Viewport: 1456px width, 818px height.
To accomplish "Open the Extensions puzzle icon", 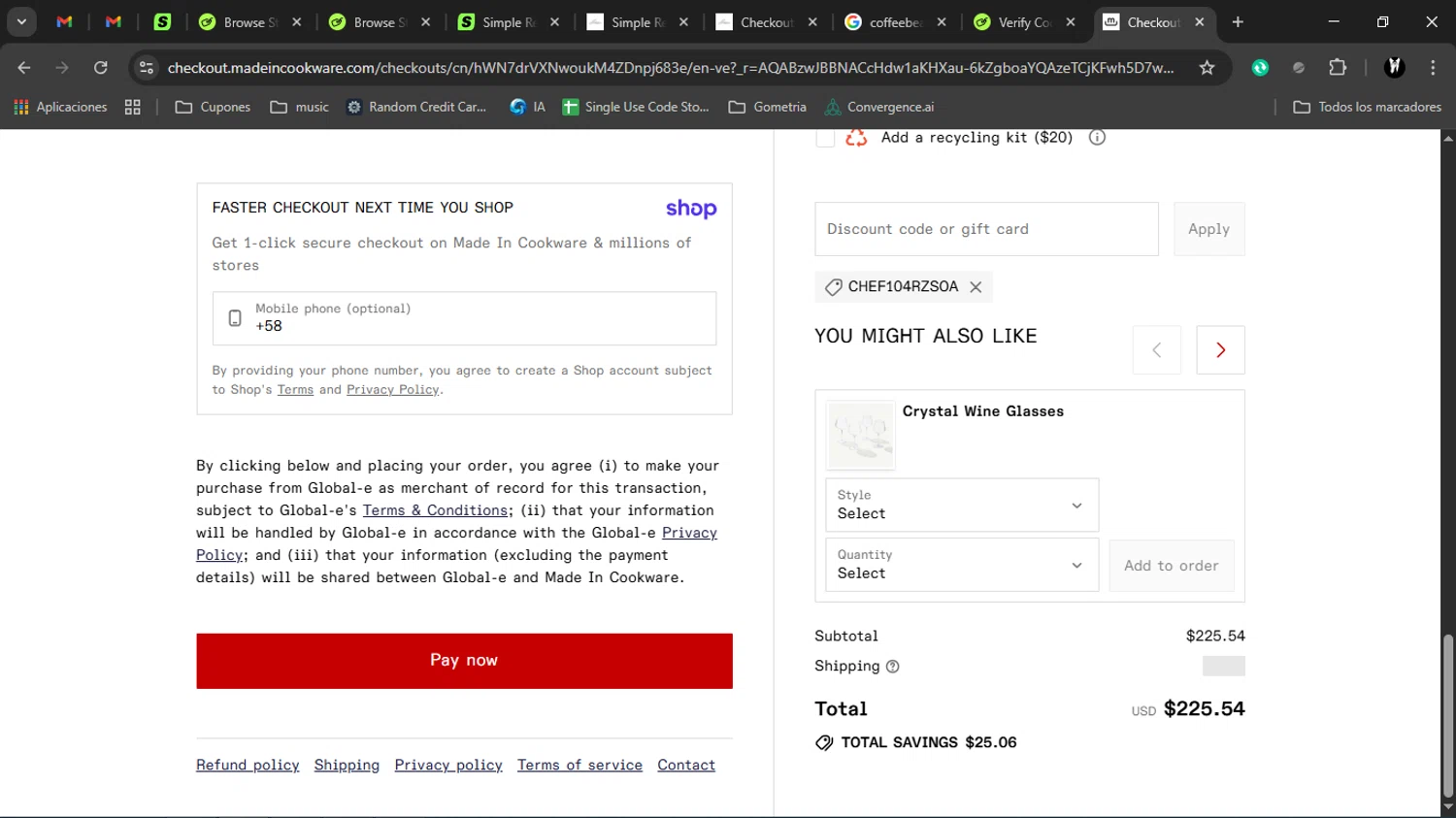I will click(1338, 67).
